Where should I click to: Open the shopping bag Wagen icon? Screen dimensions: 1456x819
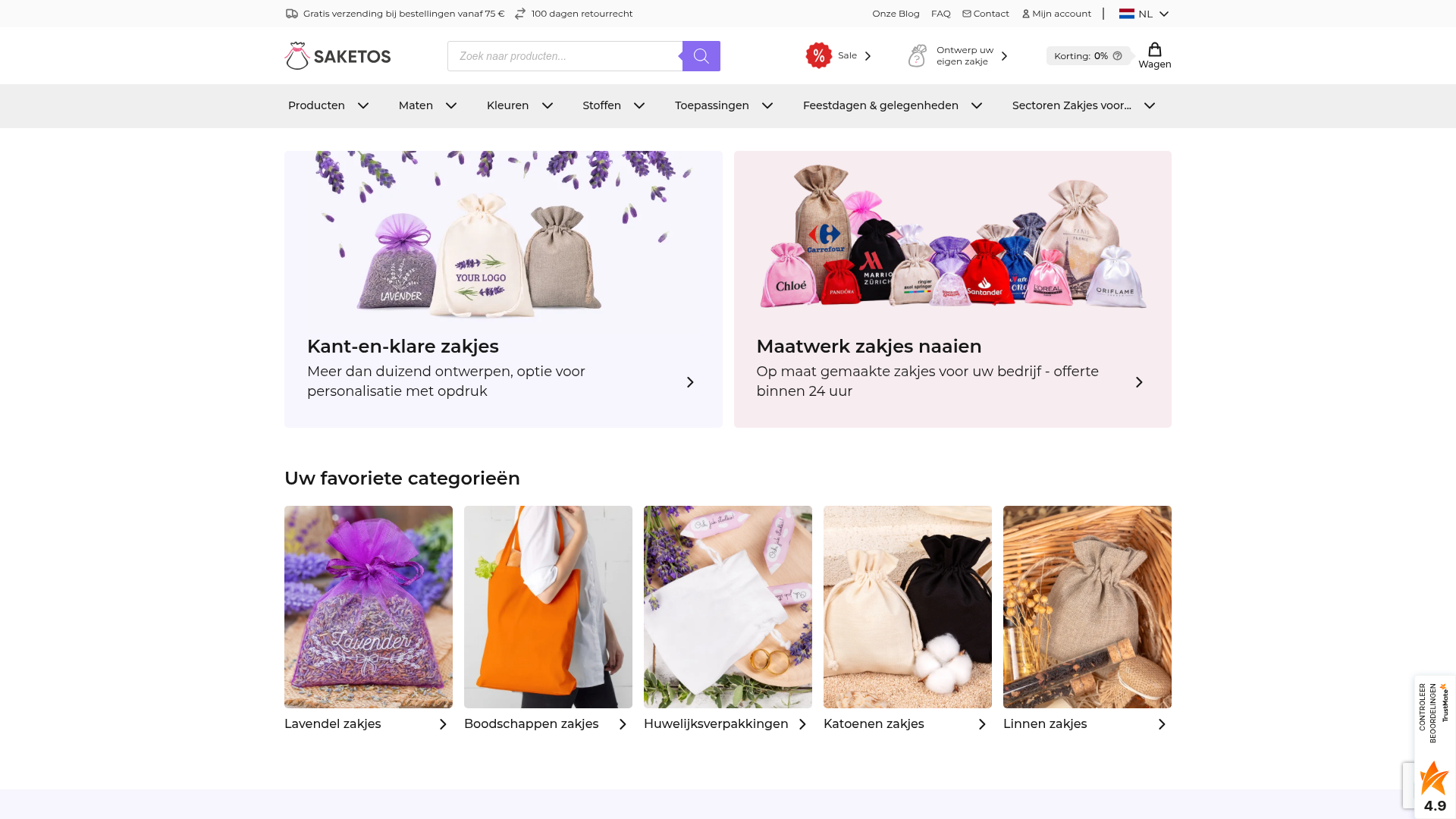[x=1155, y=50]
